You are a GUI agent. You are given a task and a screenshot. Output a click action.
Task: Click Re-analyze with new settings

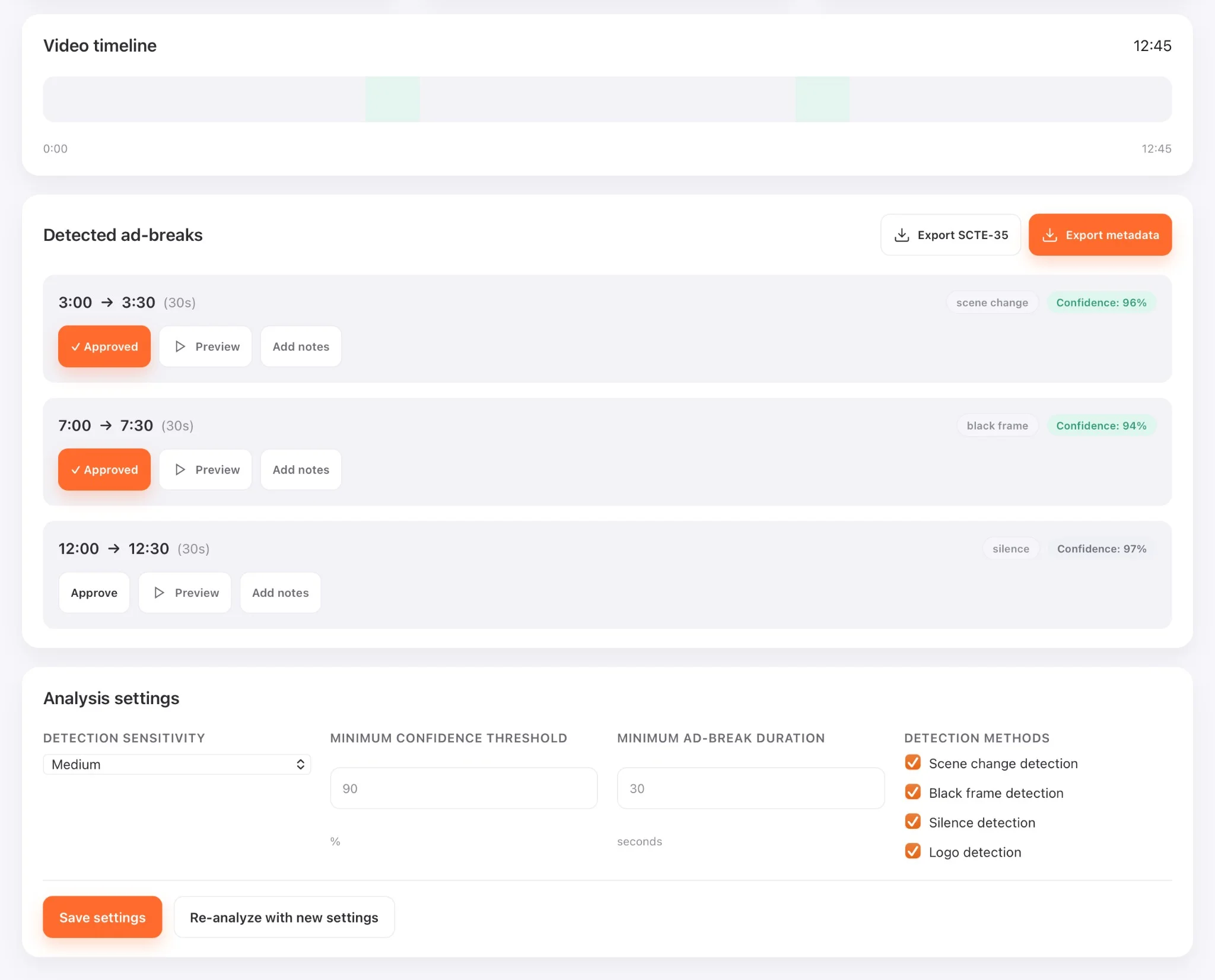coord(284,917)
